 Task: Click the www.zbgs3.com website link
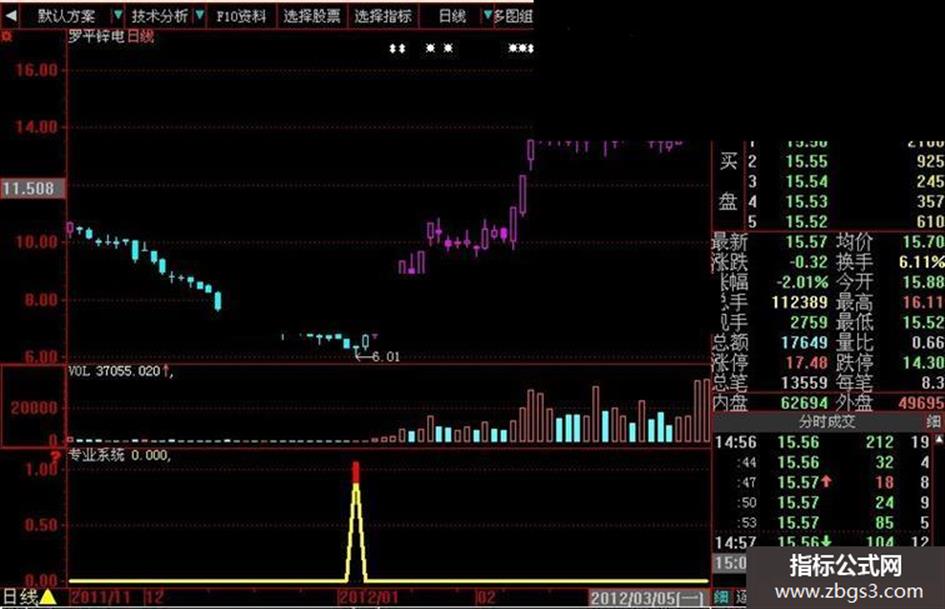pyautogui.click(x=849, y=592)
